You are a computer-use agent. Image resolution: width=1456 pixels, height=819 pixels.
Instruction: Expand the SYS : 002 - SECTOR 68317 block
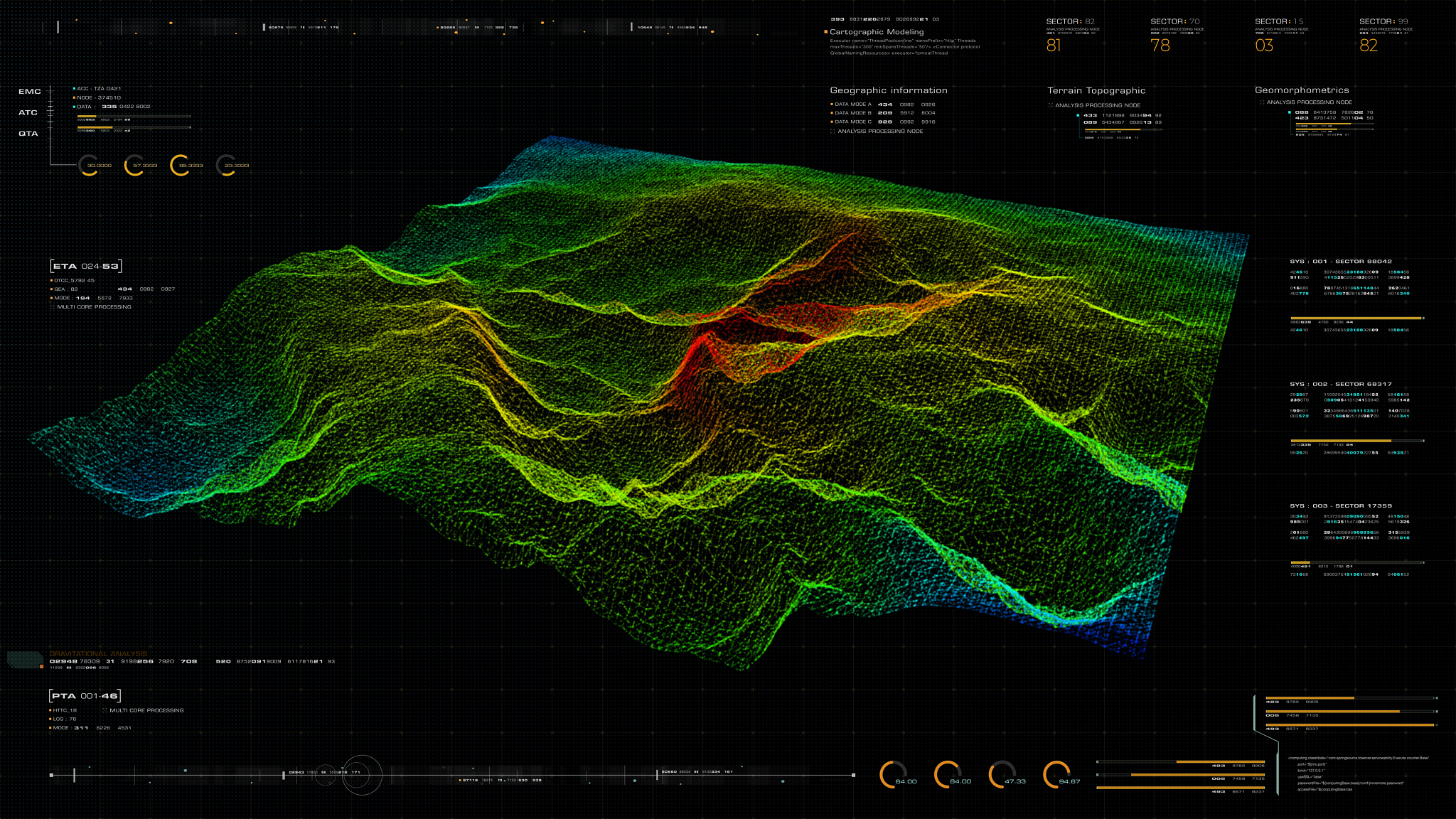[x=1341, y=384]
